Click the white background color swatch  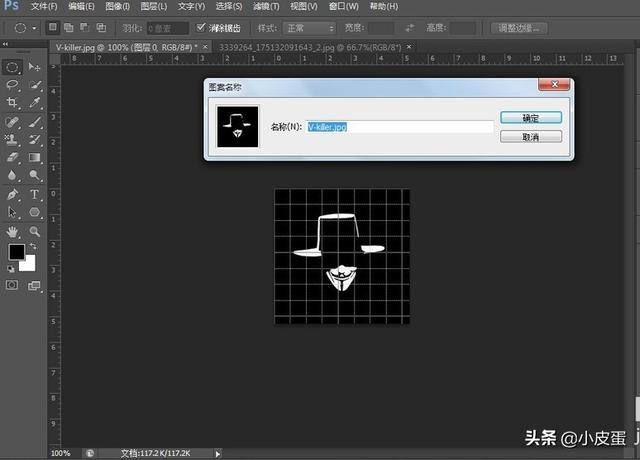coord(29,265)
